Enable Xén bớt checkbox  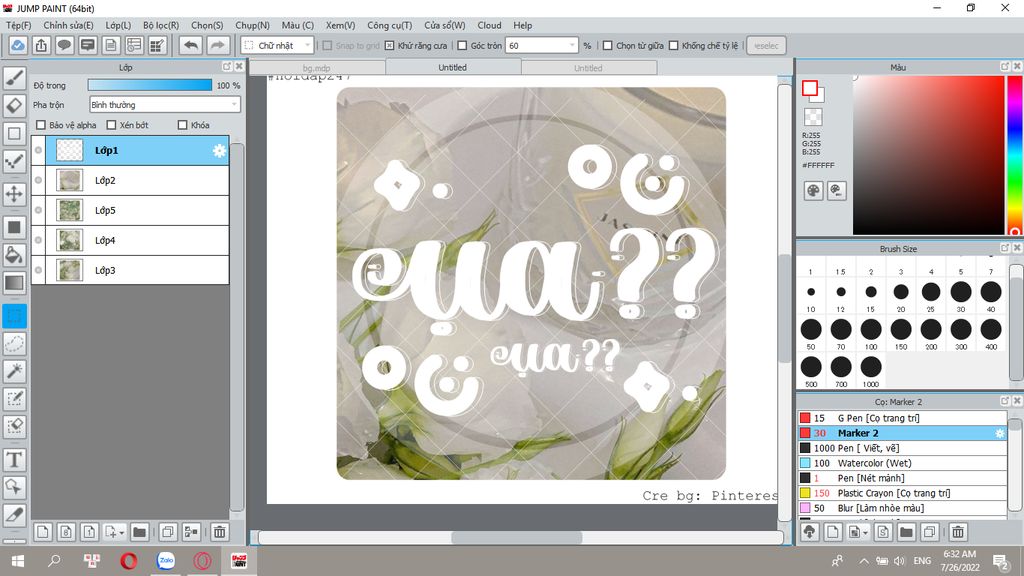tap(111, 125)
